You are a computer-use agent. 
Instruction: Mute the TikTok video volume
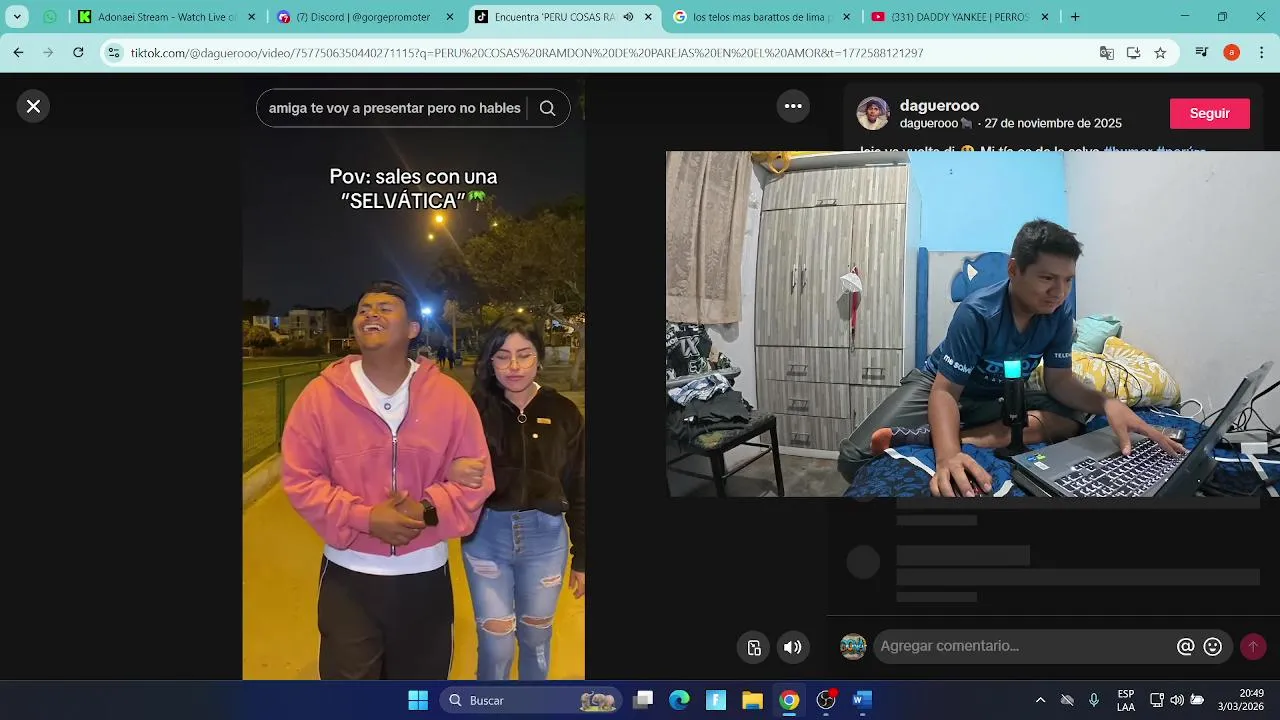pyautogui.click(x=792, y=647)
